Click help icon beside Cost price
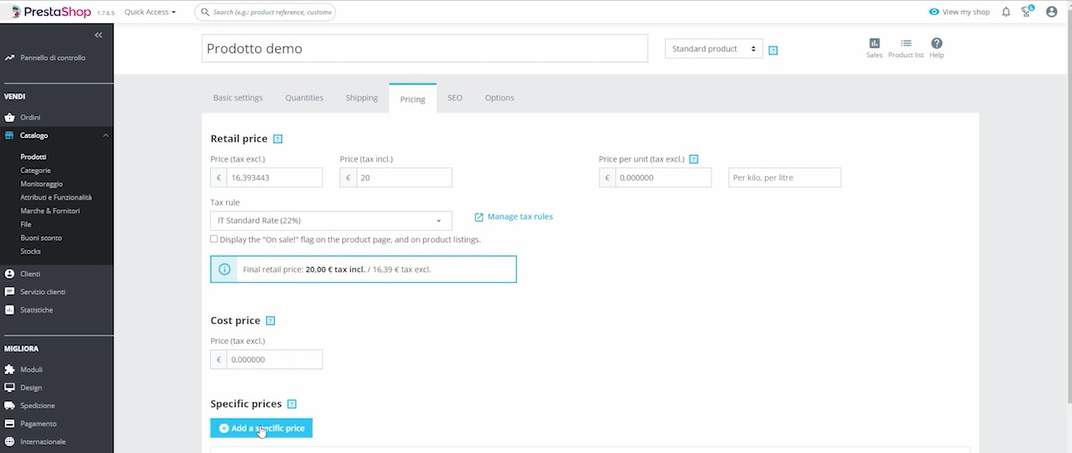Viewport: 1072px width, 453px height. point(270,321)
